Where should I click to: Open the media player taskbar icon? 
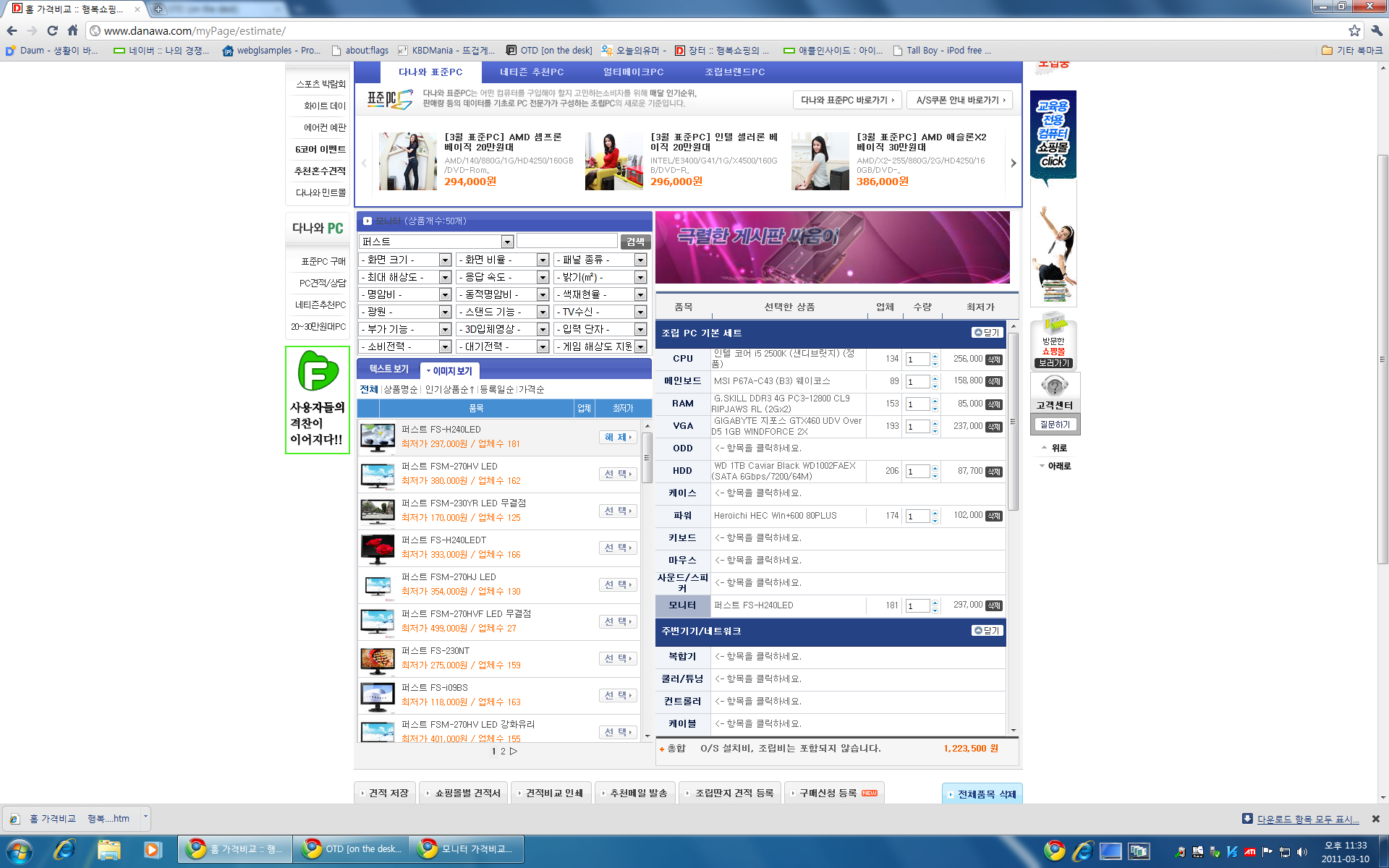coord(152,850)
